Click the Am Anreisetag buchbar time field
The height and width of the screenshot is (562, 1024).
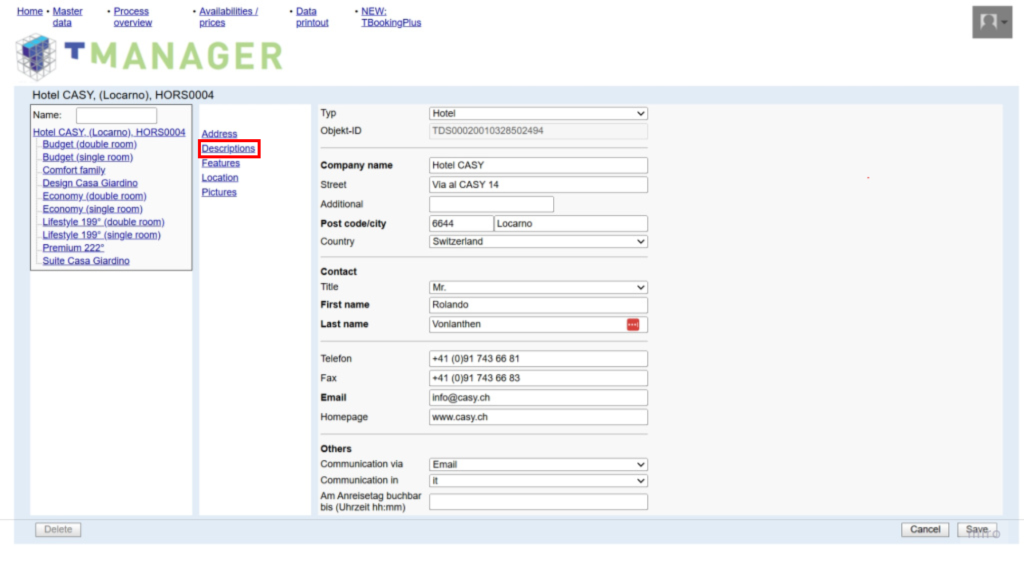click(538, 502)
